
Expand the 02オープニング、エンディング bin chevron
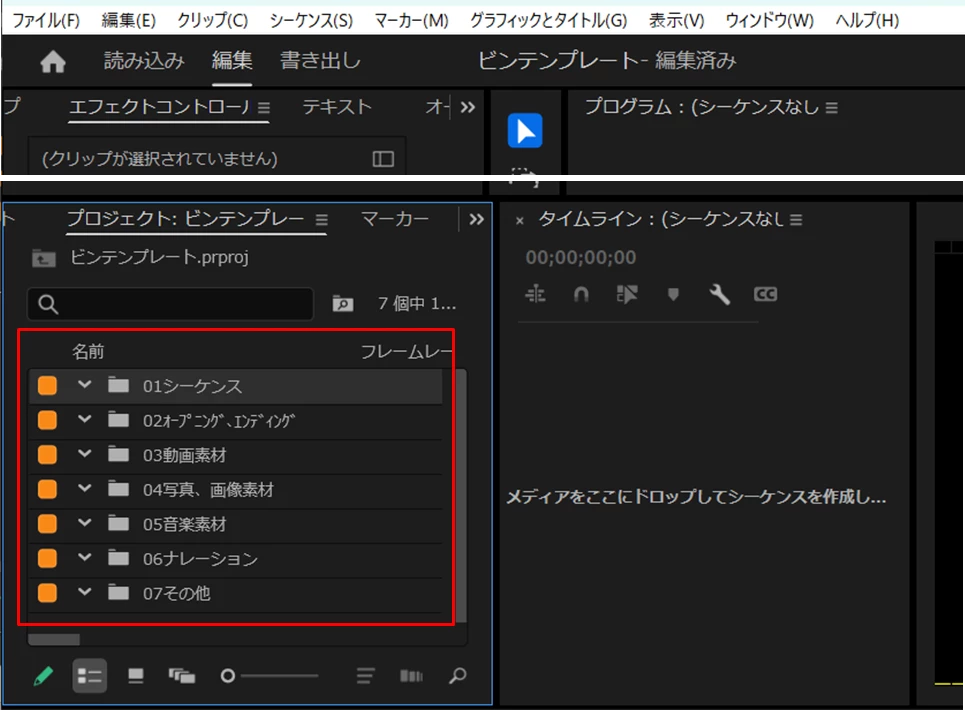pyautogui.click(x=85, y=419)
